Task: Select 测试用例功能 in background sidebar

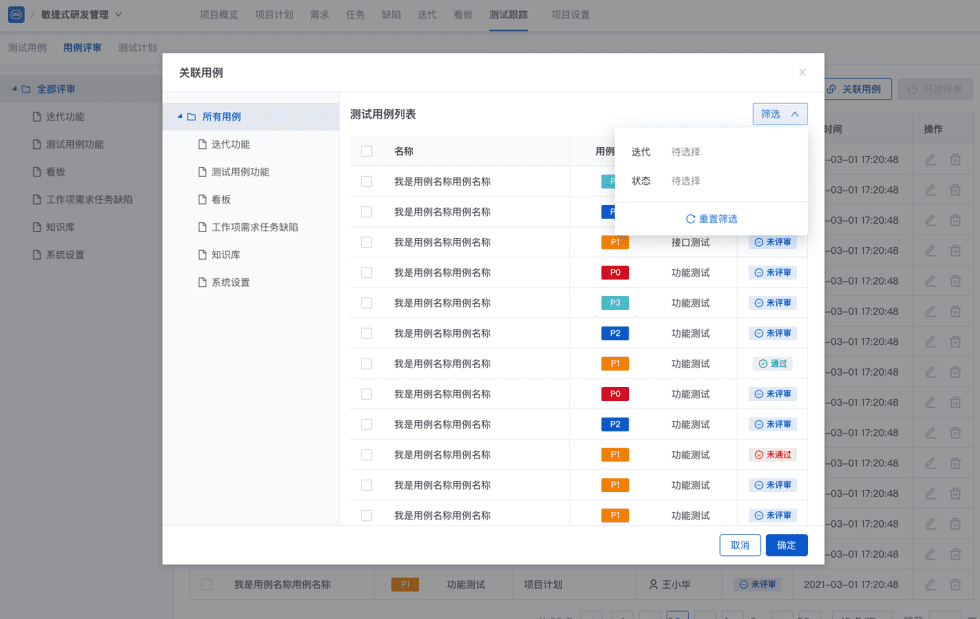Action: tap(74, 144)
